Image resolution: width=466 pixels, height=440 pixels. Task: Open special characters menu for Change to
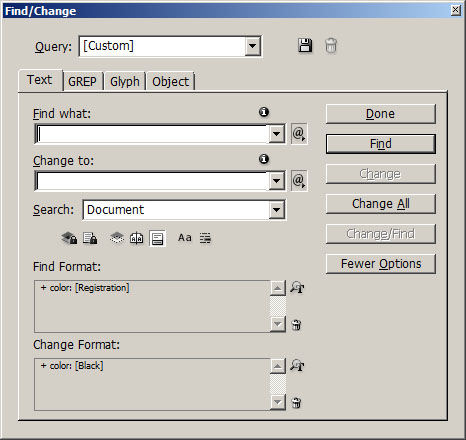(299, 181)
